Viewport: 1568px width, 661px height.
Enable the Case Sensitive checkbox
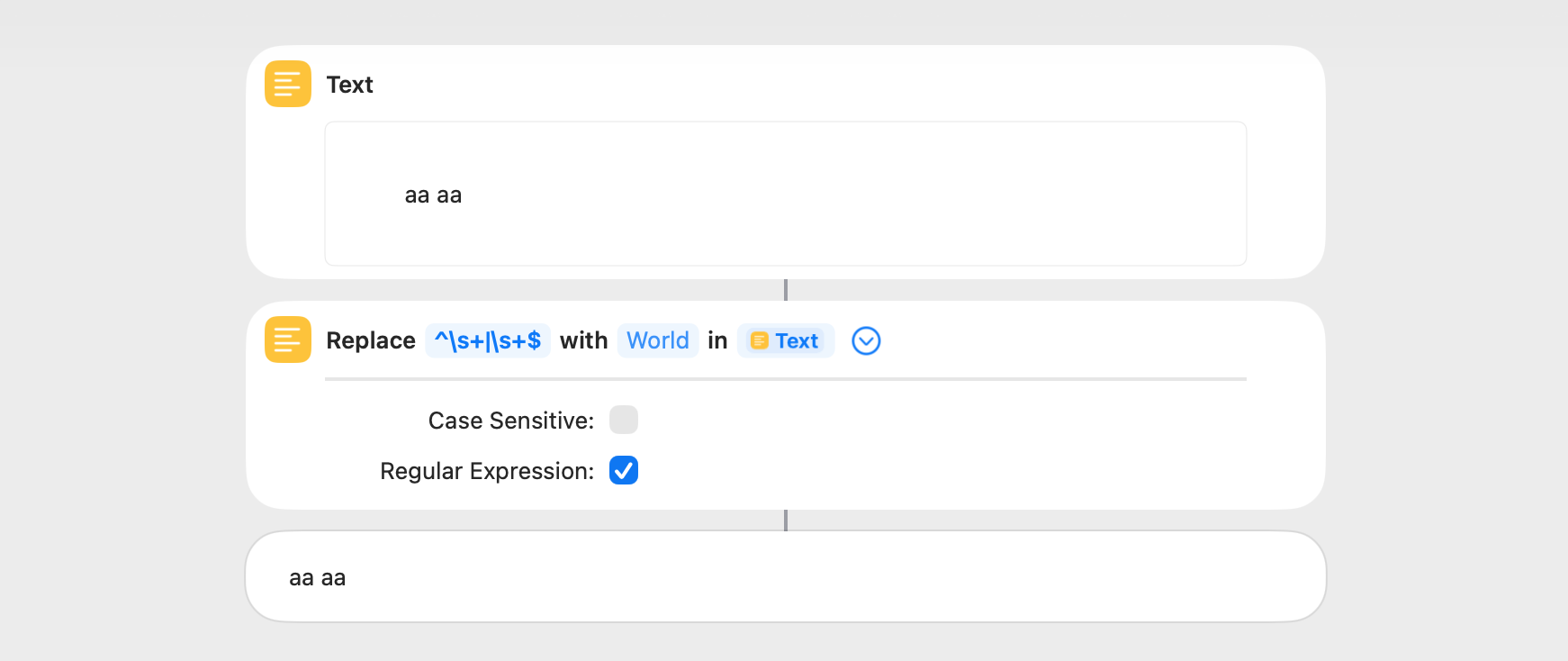coord(623,420)
